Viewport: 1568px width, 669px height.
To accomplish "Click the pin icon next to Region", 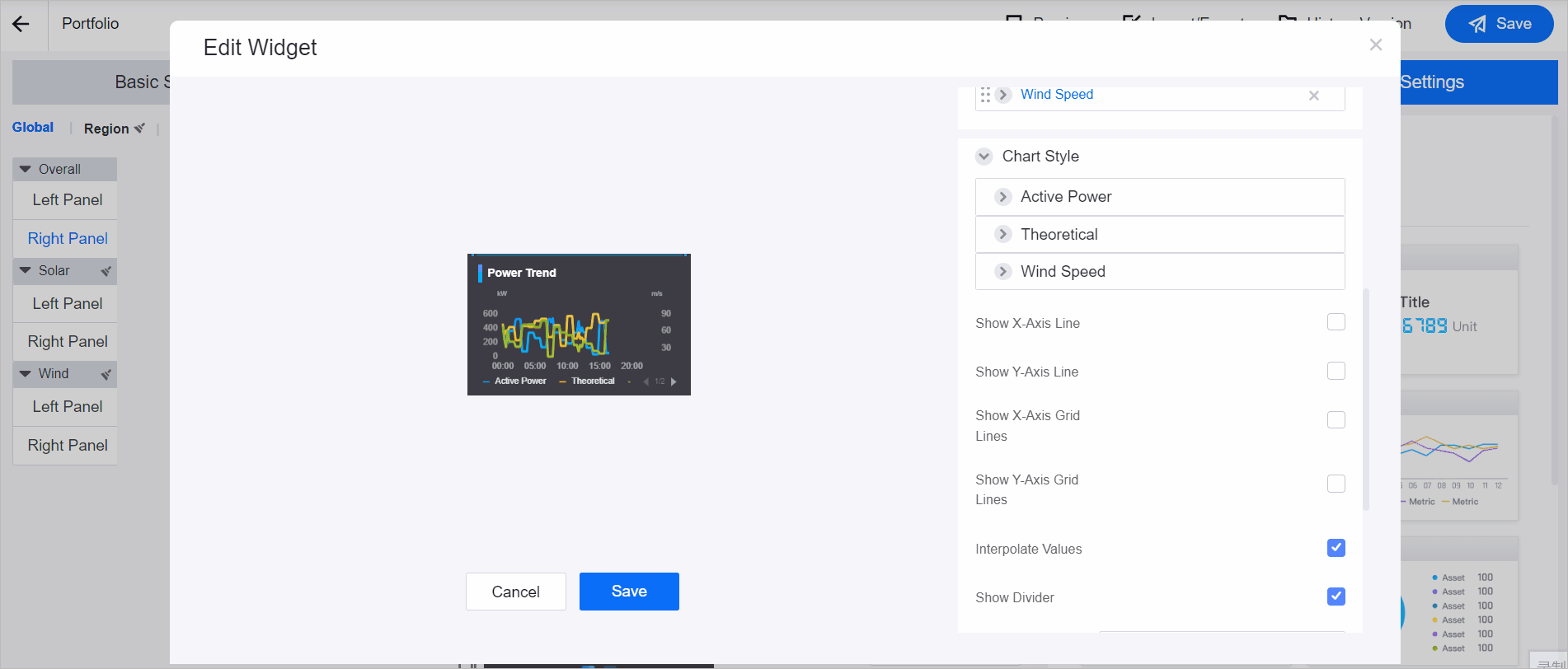I will [139, 129].
